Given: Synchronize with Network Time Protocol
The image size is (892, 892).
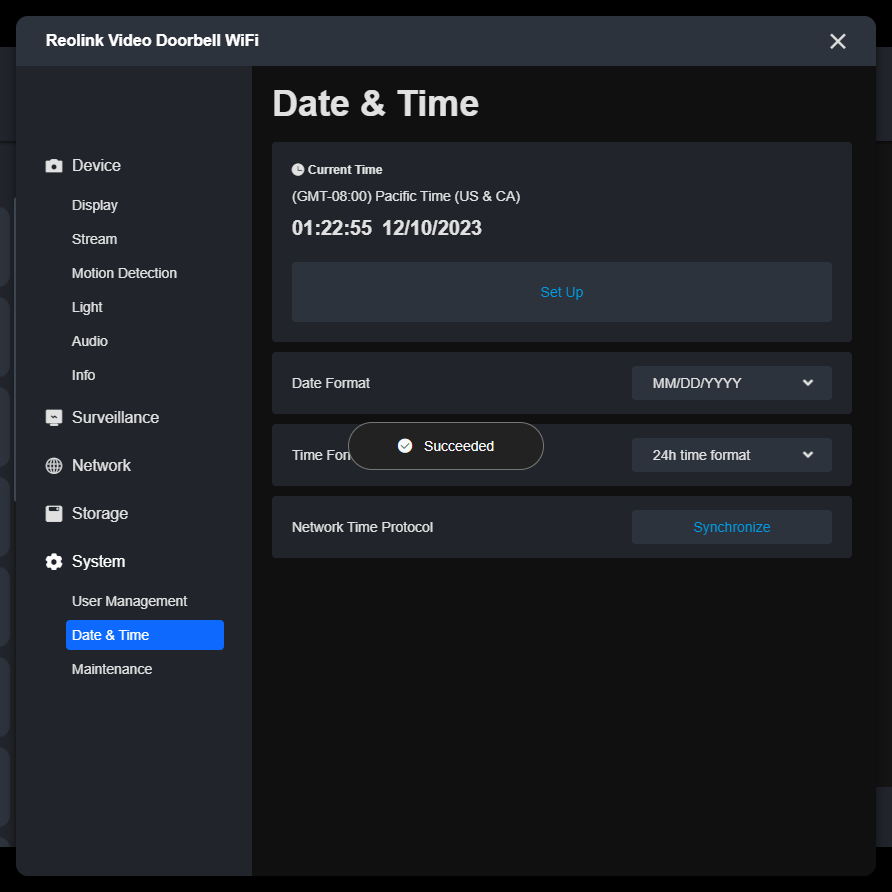Looking at the screenshot, I should [x=732, y=527].
